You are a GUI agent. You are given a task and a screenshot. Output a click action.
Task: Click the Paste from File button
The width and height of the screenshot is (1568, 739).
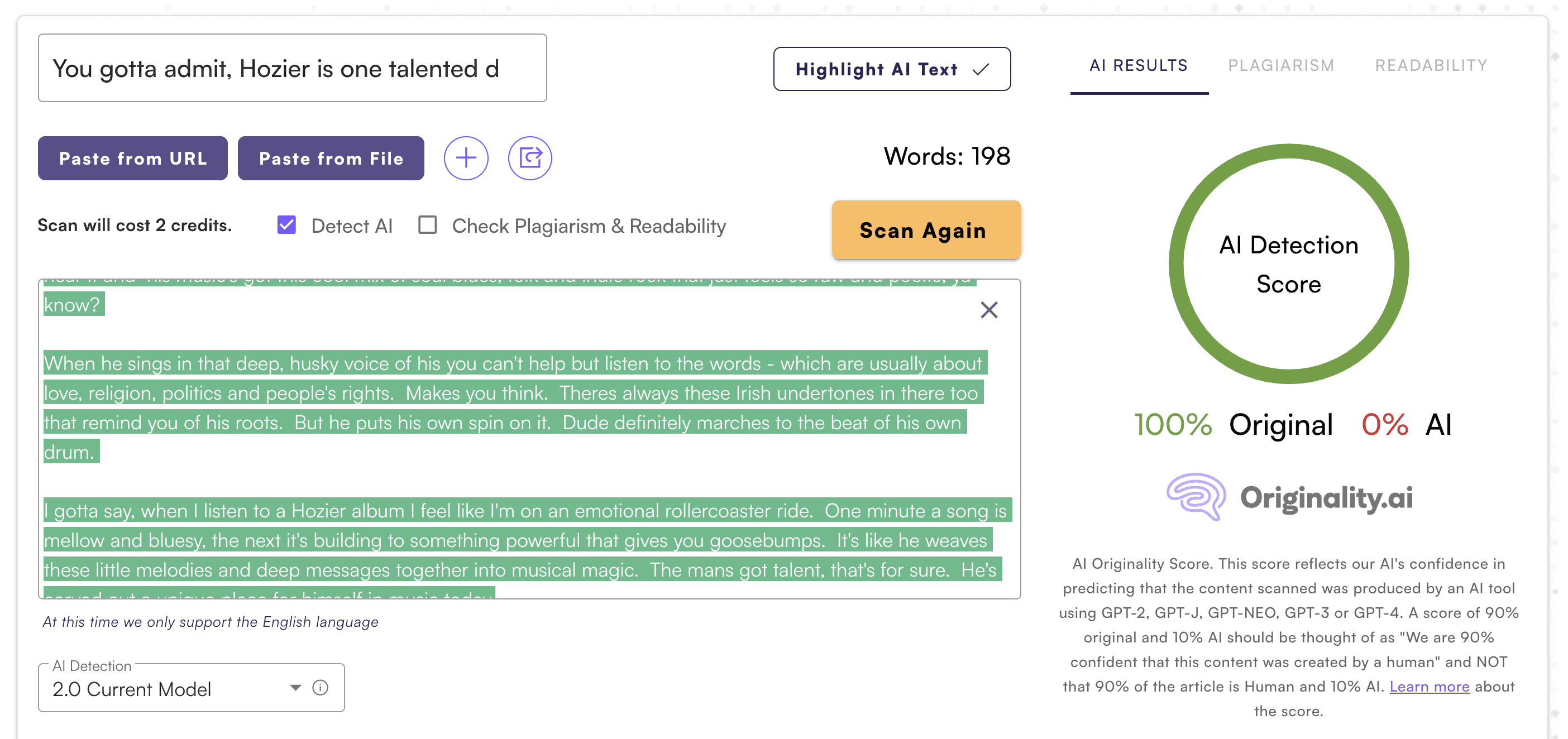331,158
